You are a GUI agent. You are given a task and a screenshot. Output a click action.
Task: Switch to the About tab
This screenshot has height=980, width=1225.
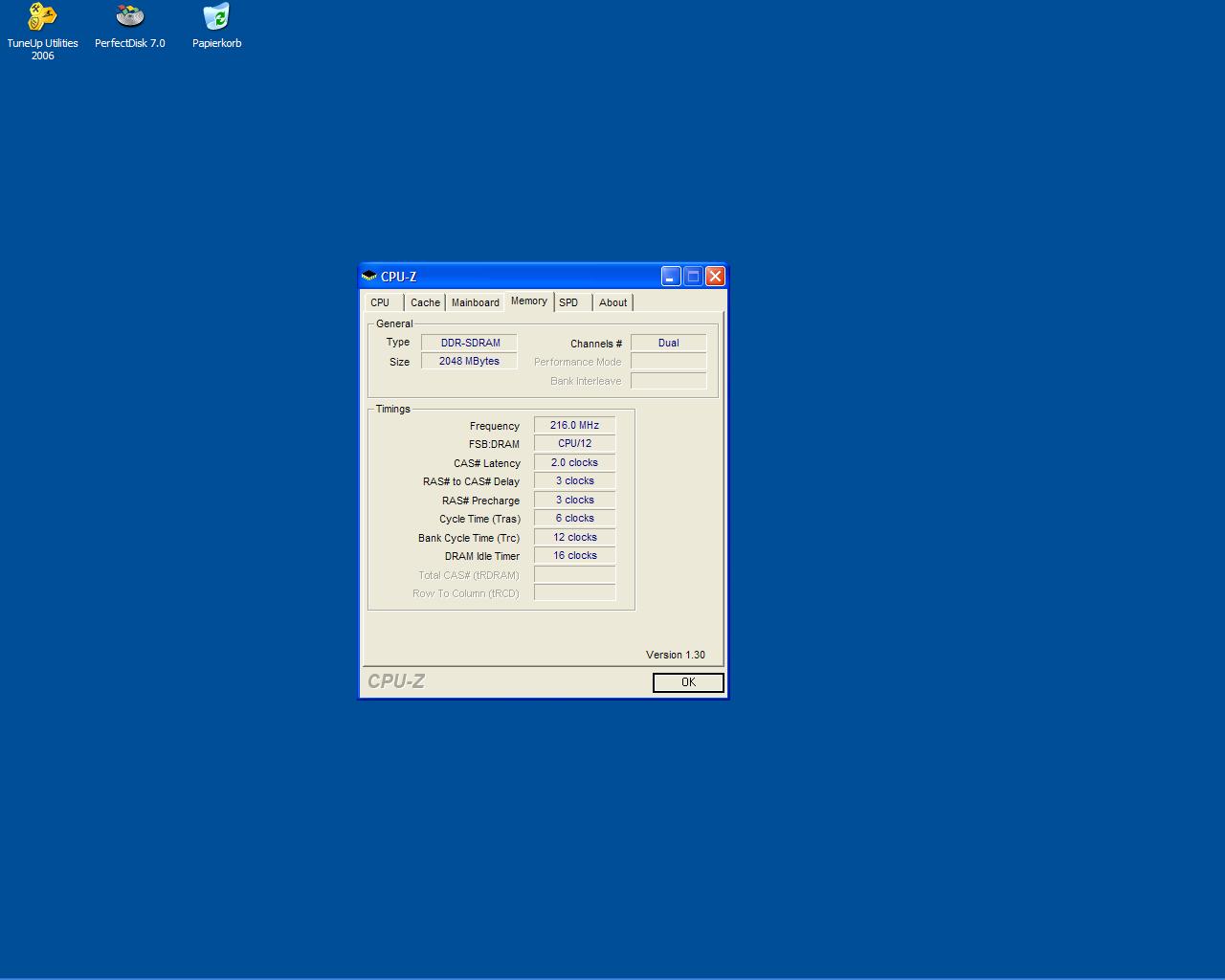coord(613,302)
